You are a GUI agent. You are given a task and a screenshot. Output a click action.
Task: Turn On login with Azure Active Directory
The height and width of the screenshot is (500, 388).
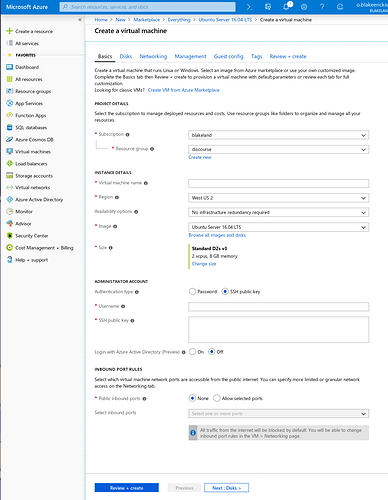coord(192,352)
